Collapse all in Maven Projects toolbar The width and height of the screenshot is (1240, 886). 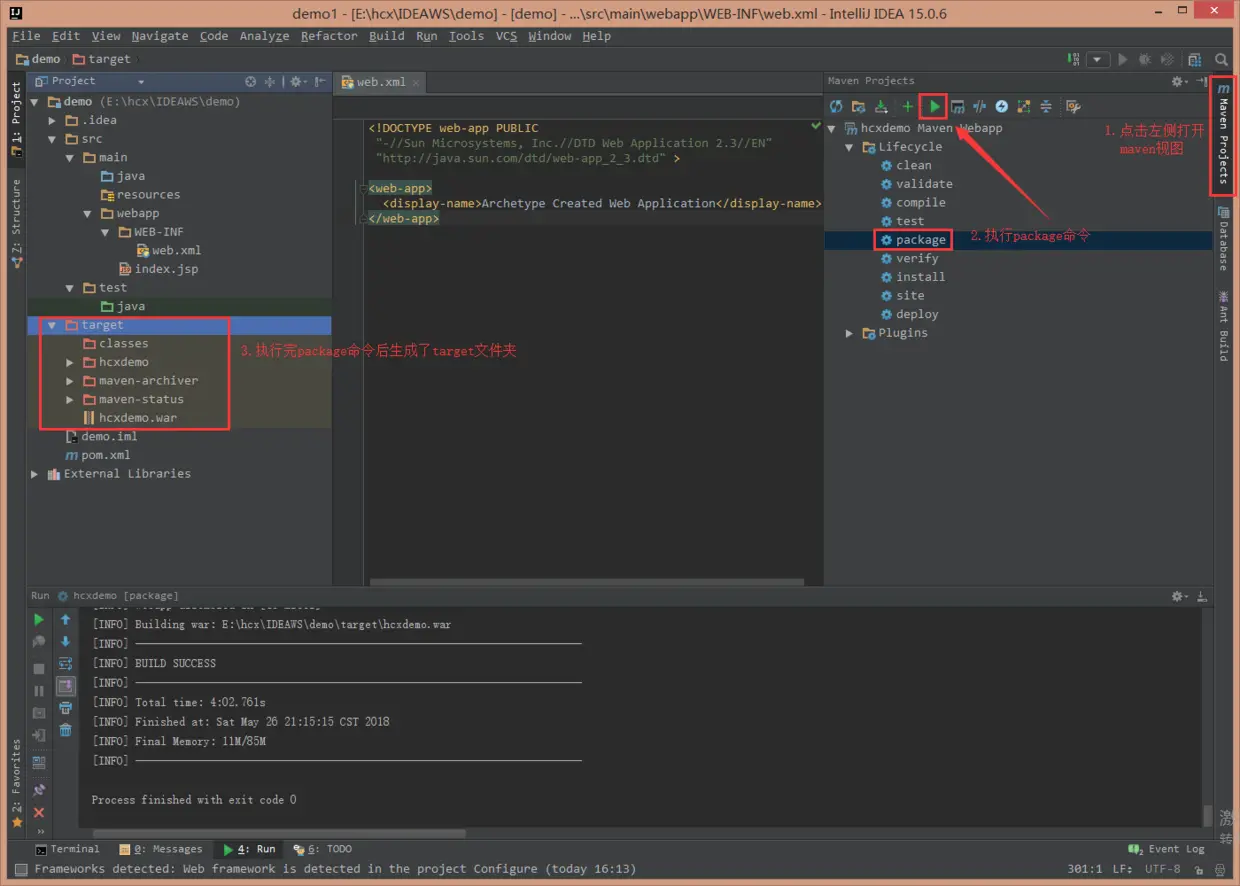[x=1046, y=106]
